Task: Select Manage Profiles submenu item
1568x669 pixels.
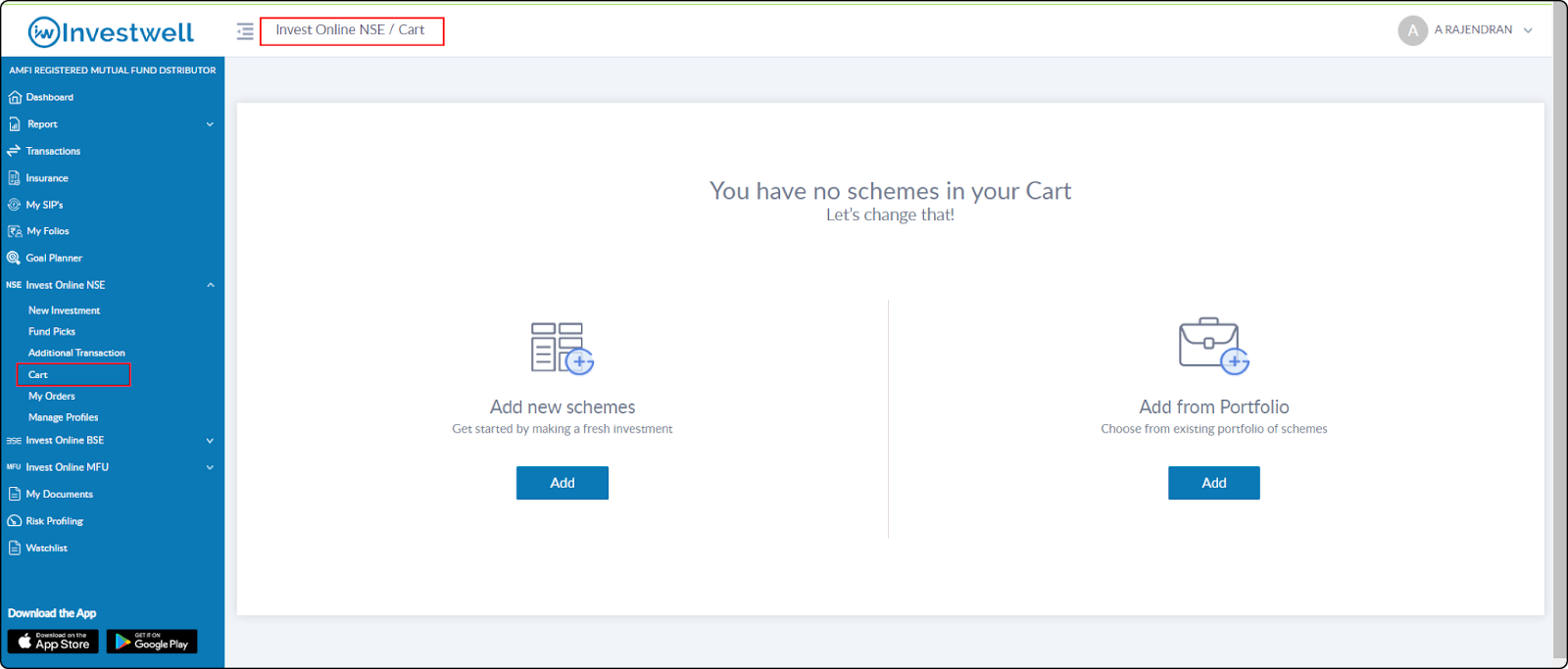Action: click(63, 417)
